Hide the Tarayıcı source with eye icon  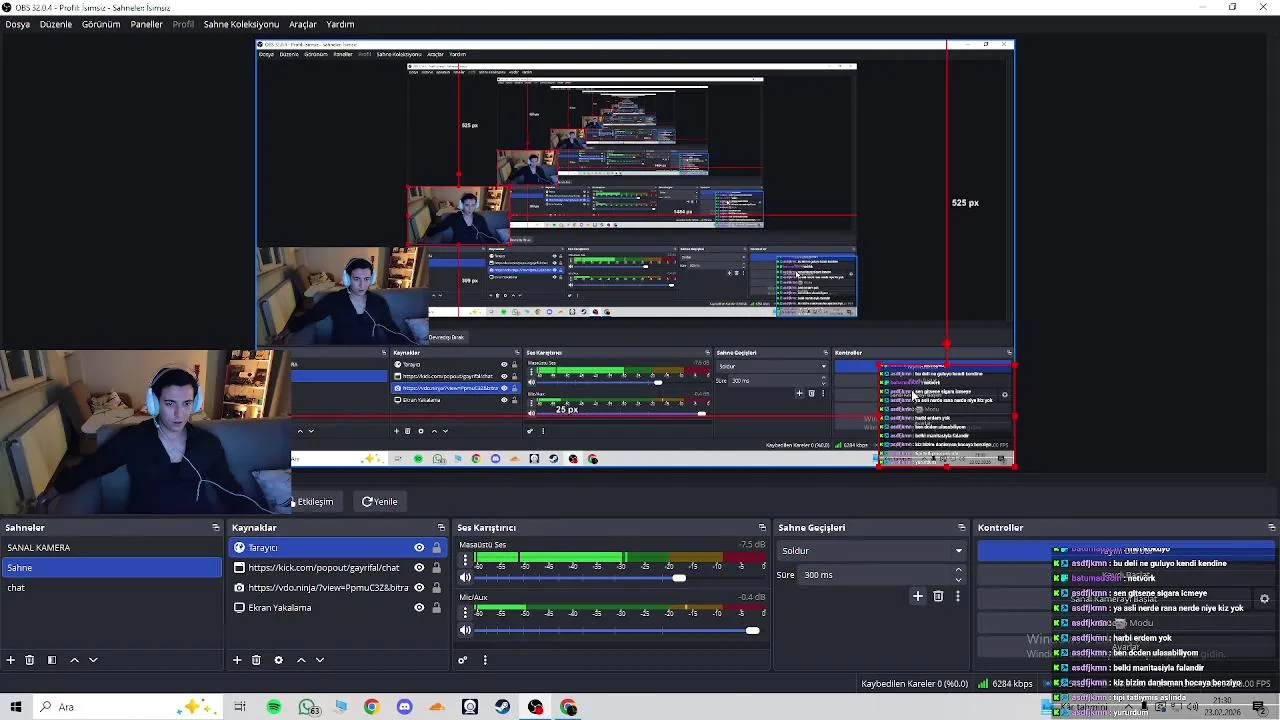[x=419, y=548]
